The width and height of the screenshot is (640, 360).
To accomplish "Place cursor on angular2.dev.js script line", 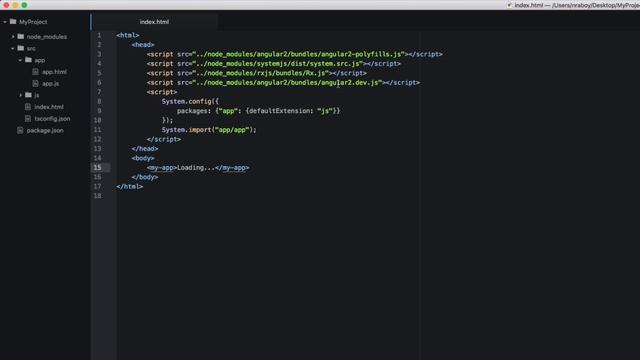I will click(283, 82).
